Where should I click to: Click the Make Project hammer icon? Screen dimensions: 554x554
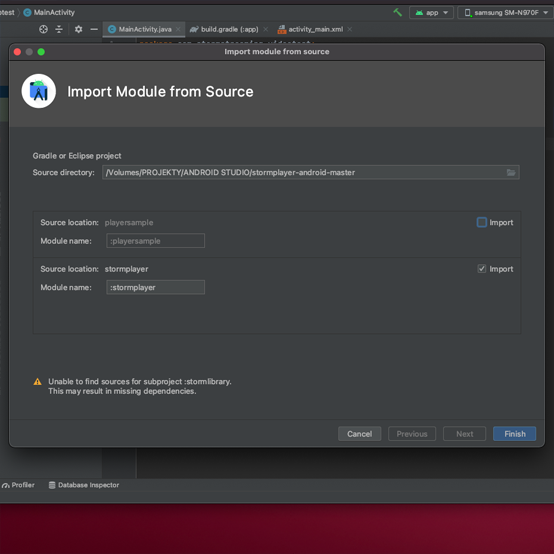coord(397,12)
